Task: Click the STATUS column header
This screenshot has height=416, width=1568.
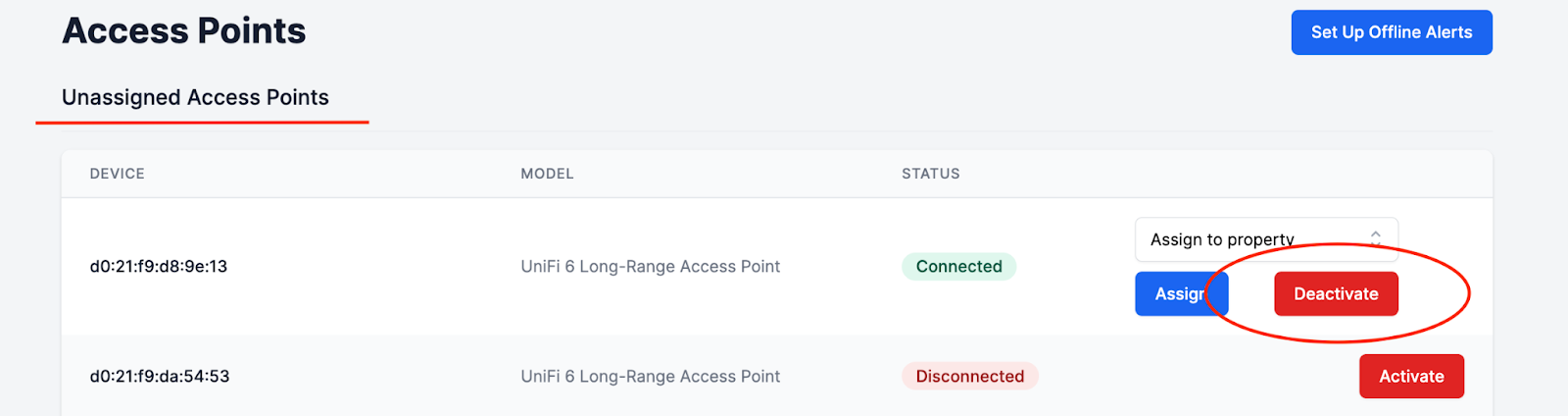Action: 931,174
